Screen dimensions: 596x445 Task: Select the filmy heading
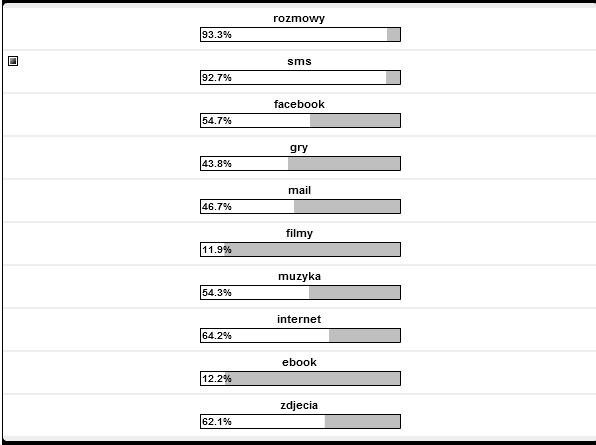click(x=299, y=233)
